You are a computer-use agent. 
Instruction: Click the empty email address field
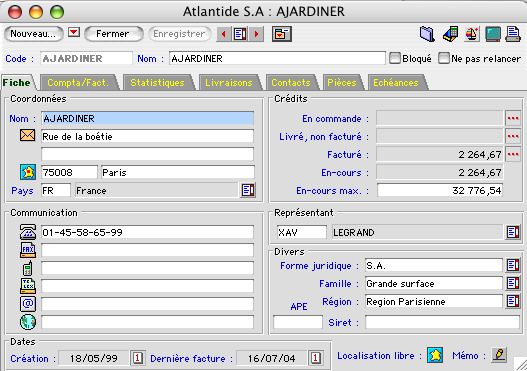coord(148,304)
